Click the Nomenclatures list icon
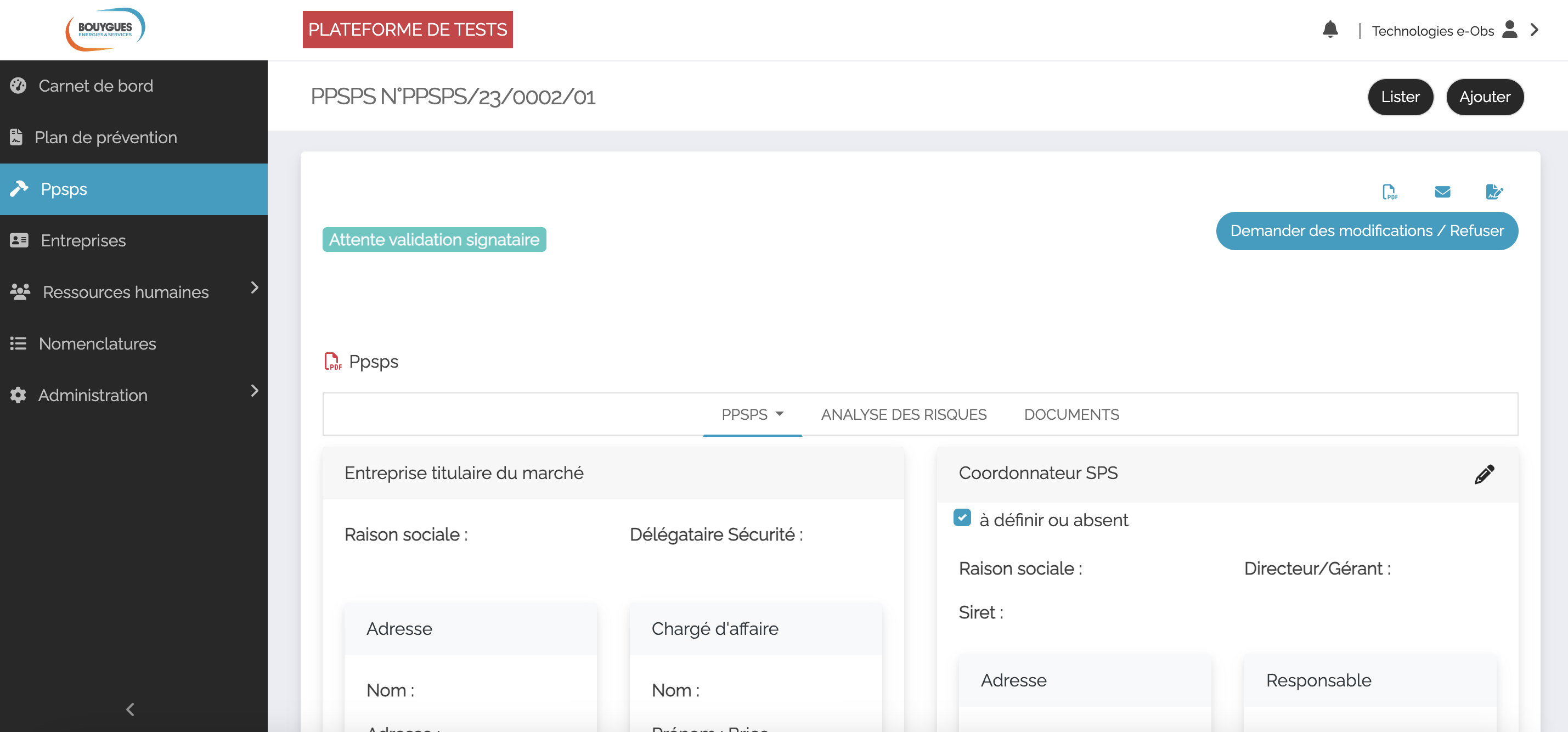Screen dimensions: 1568x732 18,344
